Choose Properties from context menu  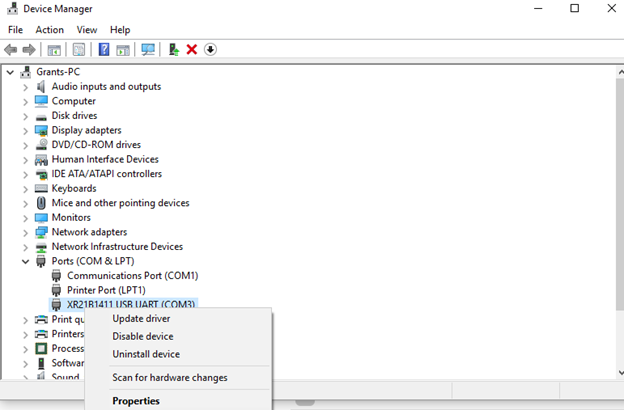click(178, 401)
